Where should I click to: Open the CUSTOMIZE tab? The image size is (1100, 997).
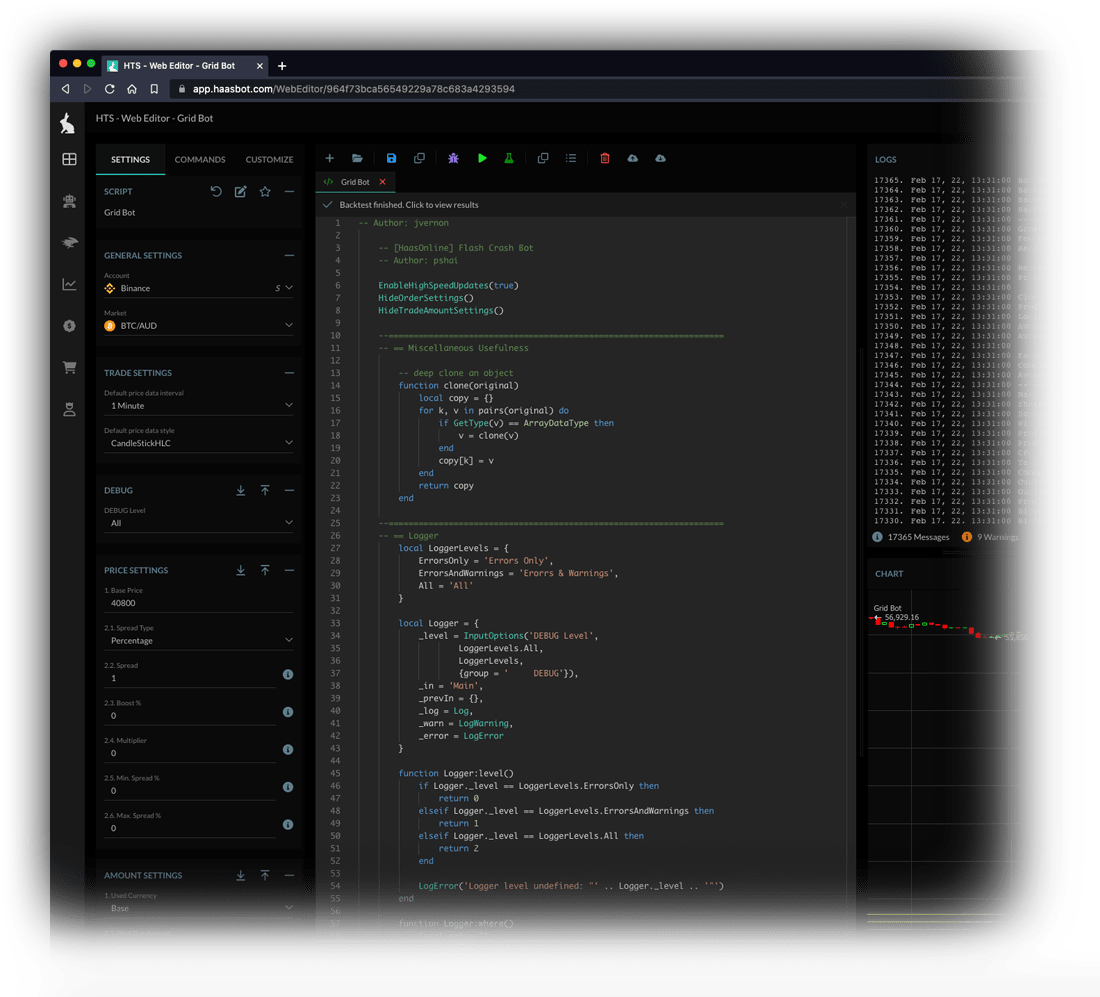tap(269, 159)
